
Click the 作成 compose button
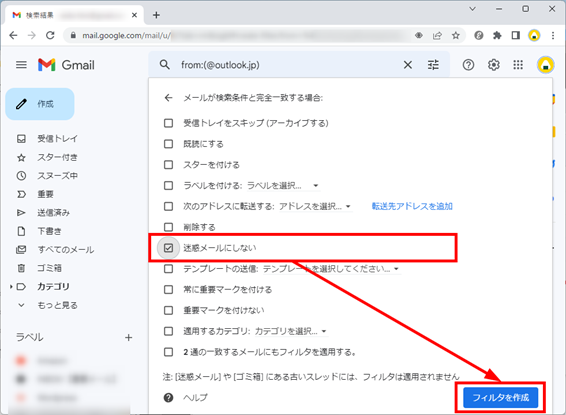pyautogui.click(x=40, y=104)
